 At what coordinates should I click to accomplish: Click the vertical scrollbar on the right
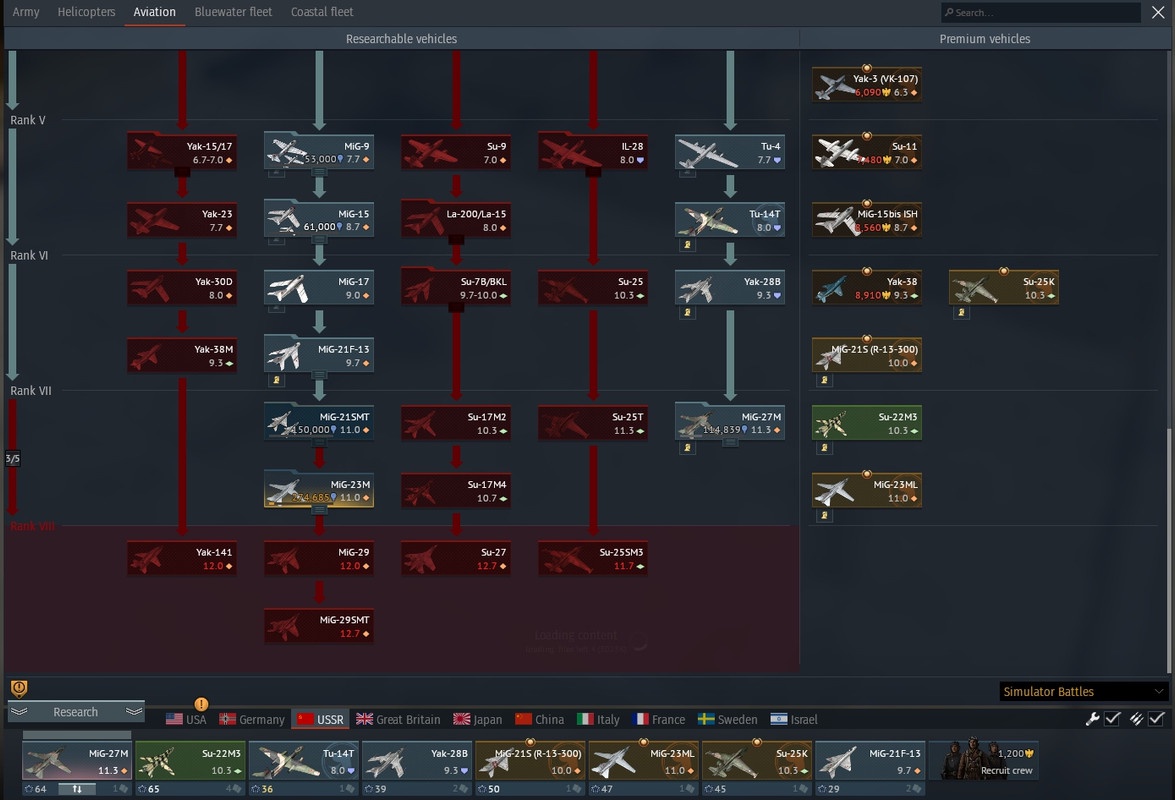click(x=1169, y=551)
